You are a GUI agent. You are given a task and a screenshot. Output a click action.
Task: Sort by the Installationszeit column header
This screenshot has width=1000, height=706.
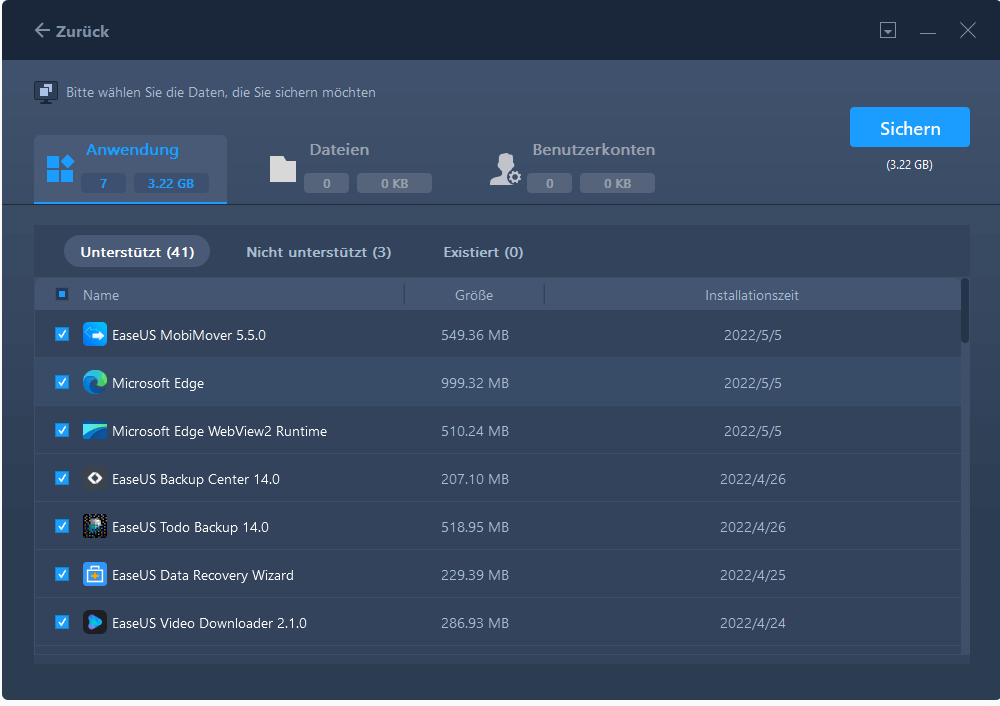tap(752, 295)
